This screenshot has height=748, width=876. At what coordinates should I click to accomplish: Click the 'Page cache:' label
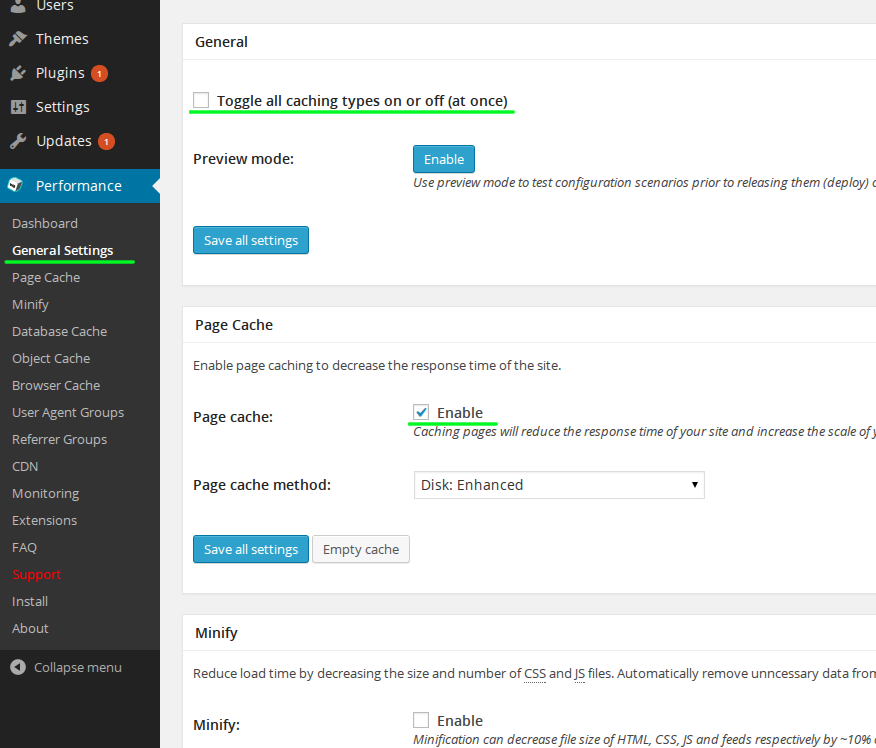pos(233,417)
